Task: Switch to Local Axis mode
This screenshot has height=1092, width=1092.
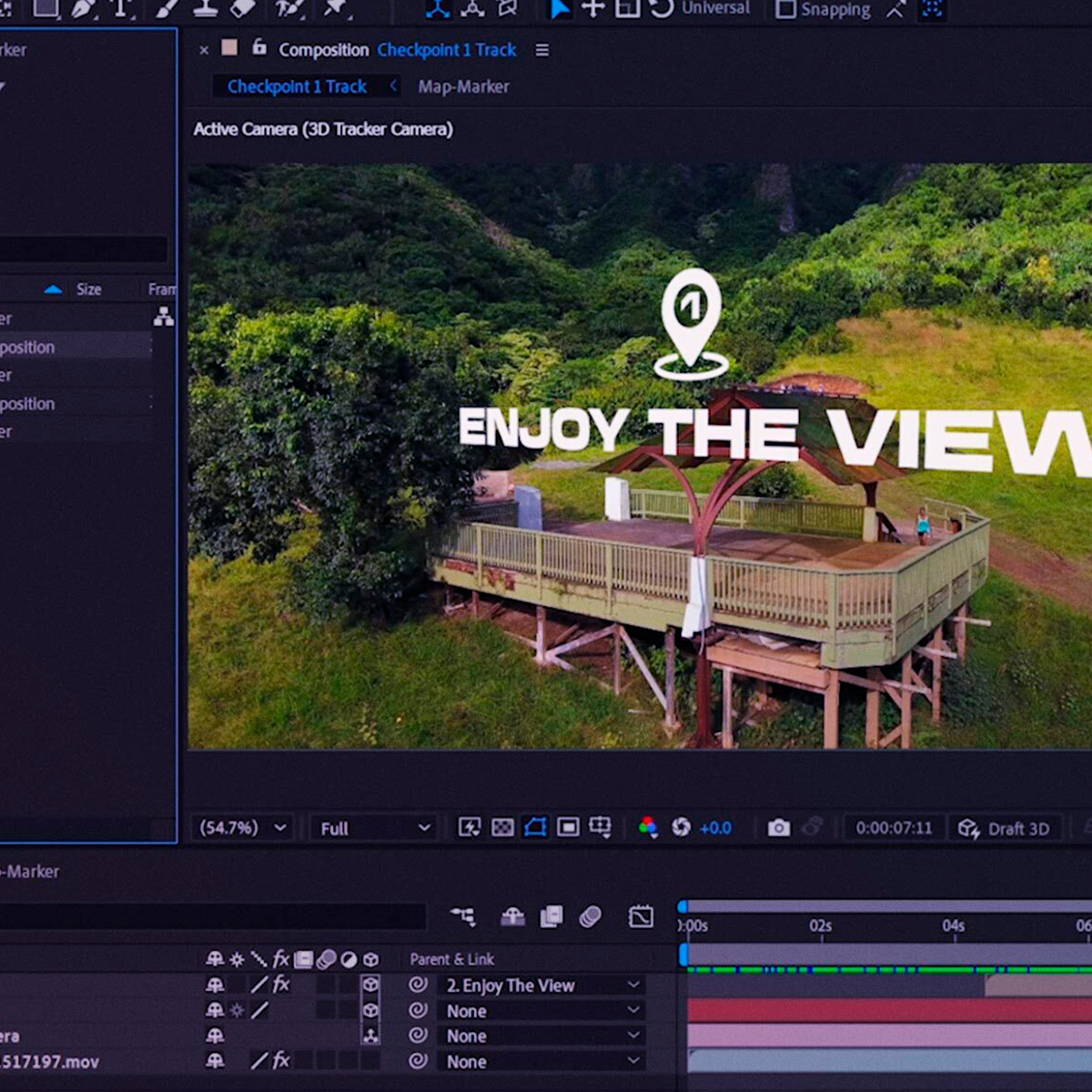Action: tap(438, 8)
